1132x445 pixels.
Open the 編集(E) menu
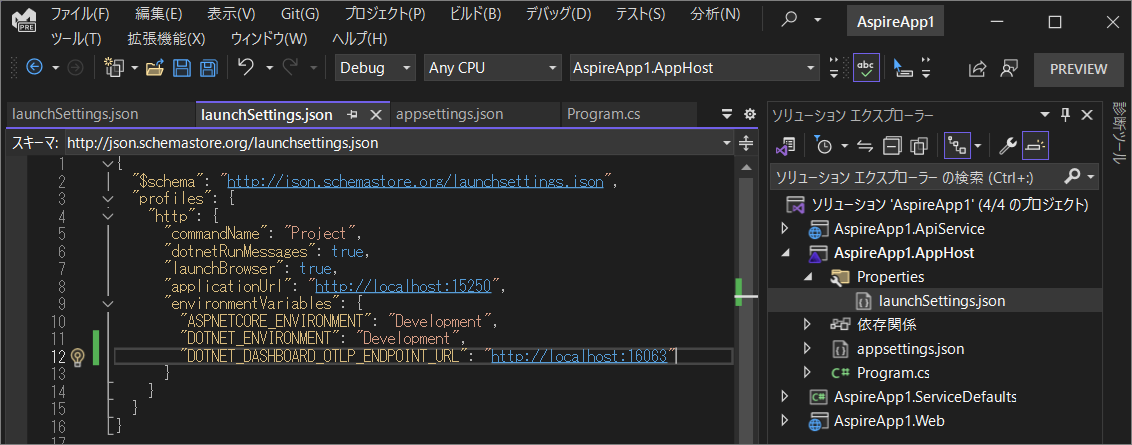click(158, 14)
